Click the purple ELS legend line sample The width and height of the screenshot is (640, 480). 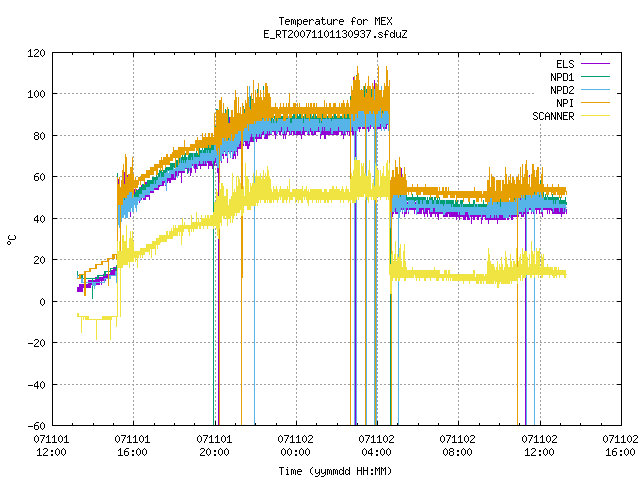[596, 64]
